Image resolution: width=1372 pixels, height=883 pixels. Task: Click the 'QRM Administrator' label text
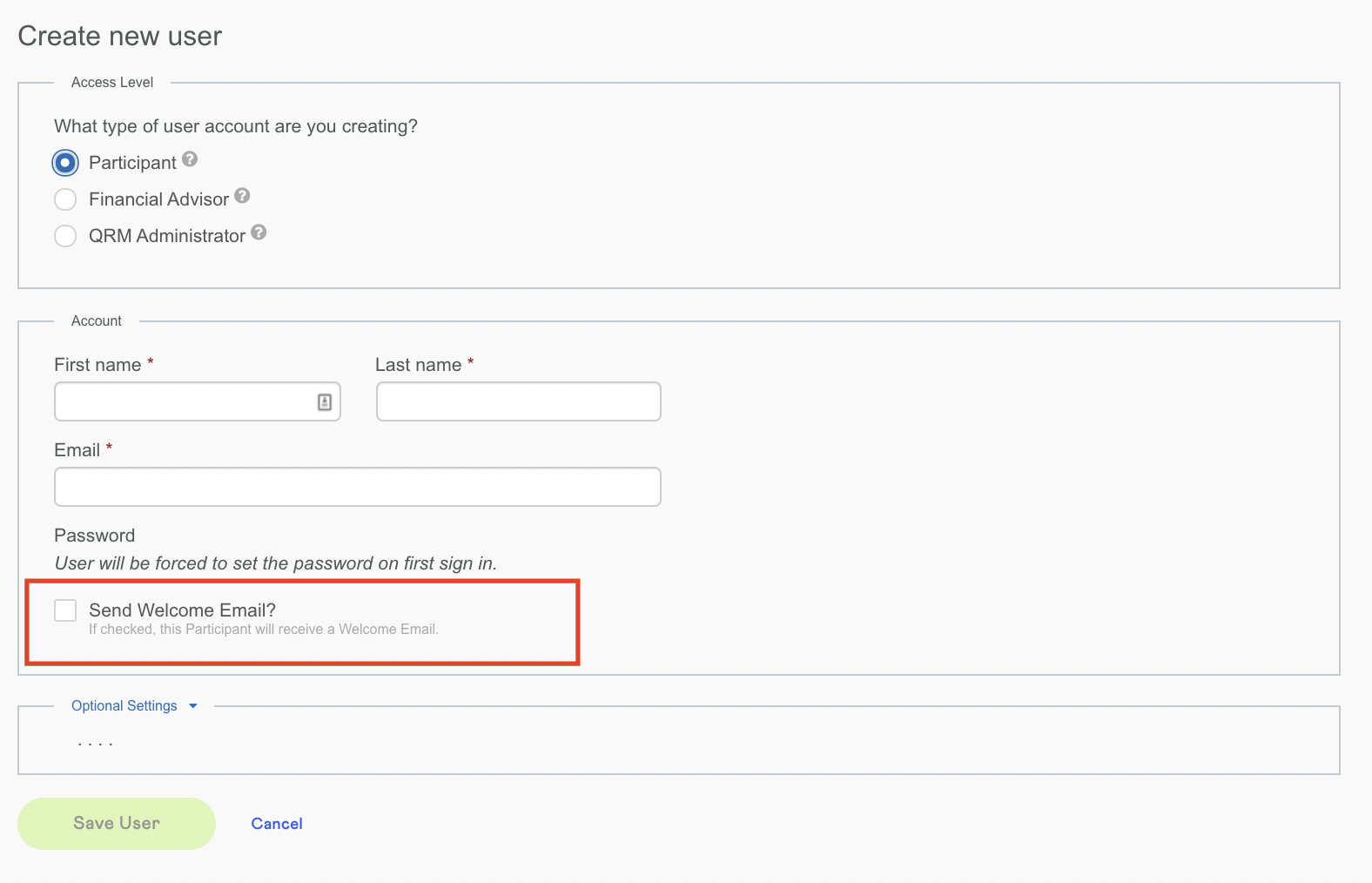point(167,236)
